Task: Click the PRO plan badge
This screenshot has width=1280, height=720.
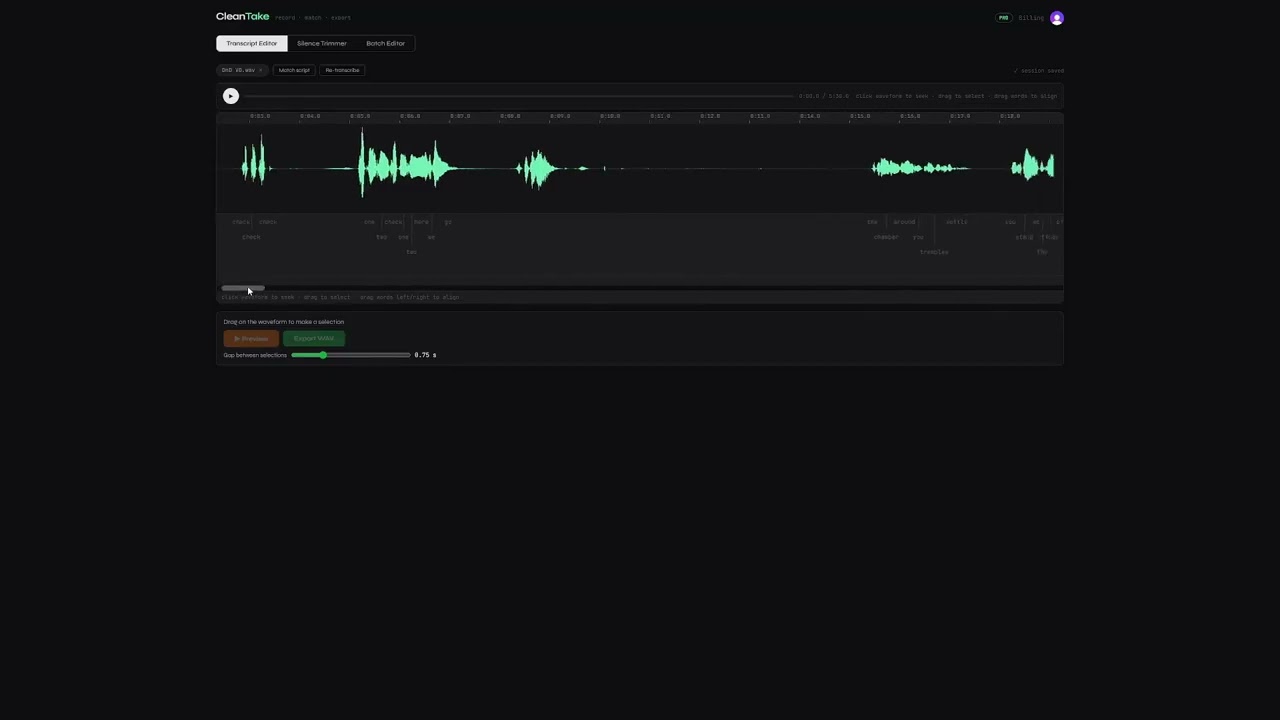Action: 1003,18
